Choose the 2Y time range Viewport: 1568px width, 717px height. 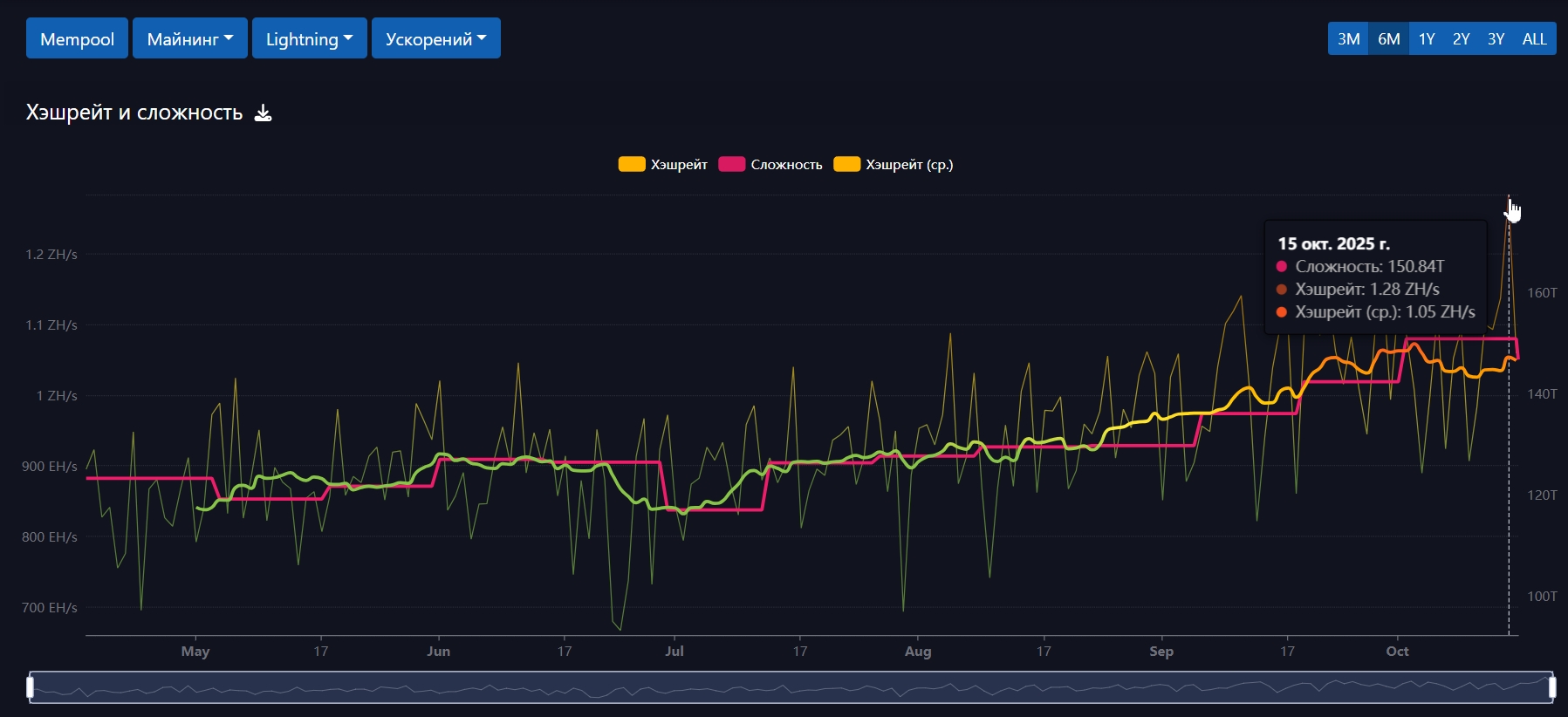pyautogui.click(x=1461, y=39)
